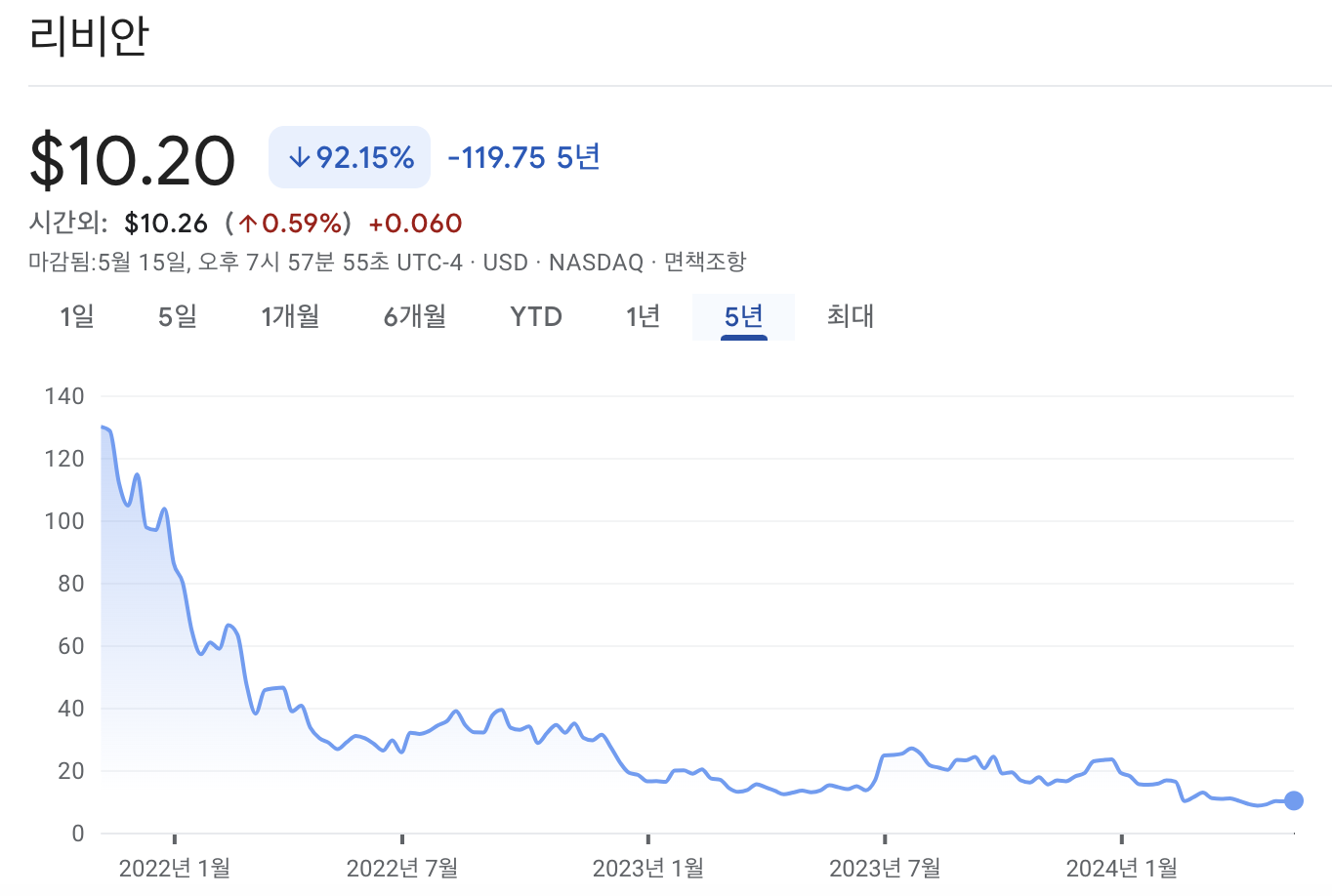Image resolution: width=1332 pixels, height=896 pixels.
Task: Click the 0.59% after-hours percentage
Action: [292, 224]
